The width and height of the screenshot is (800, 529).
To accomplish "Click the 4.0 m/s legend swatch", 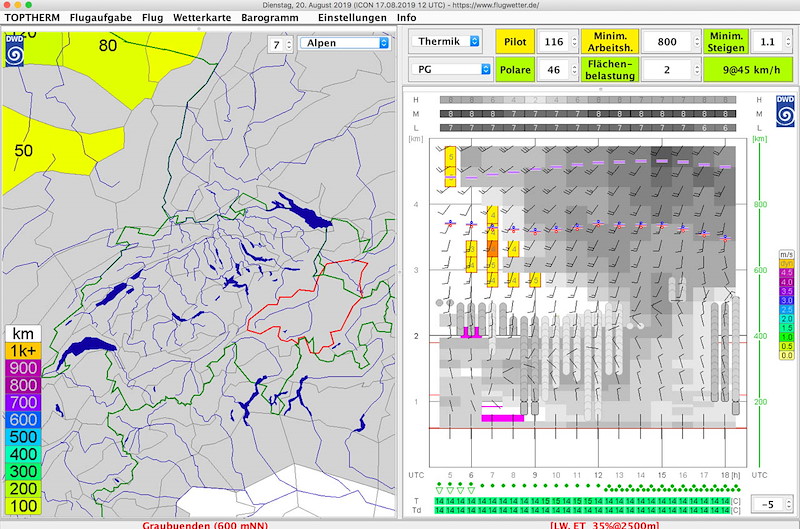I will (x=786, y=282).
